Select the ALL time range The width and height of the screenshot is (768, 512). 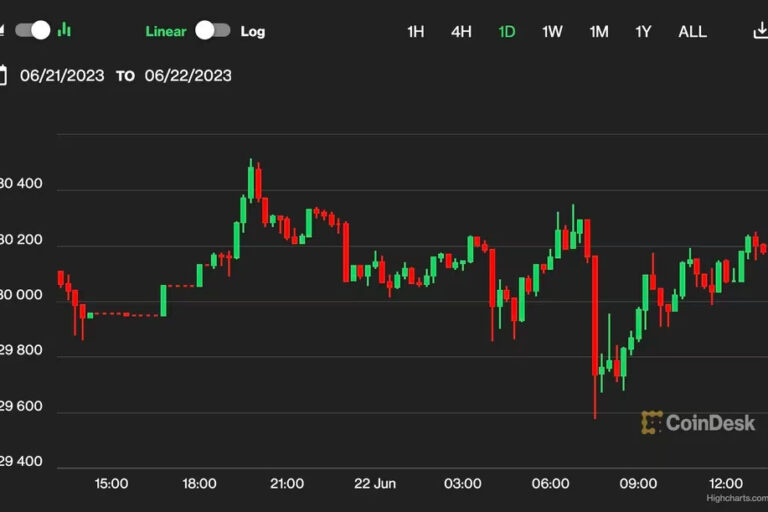coord(692,32)
